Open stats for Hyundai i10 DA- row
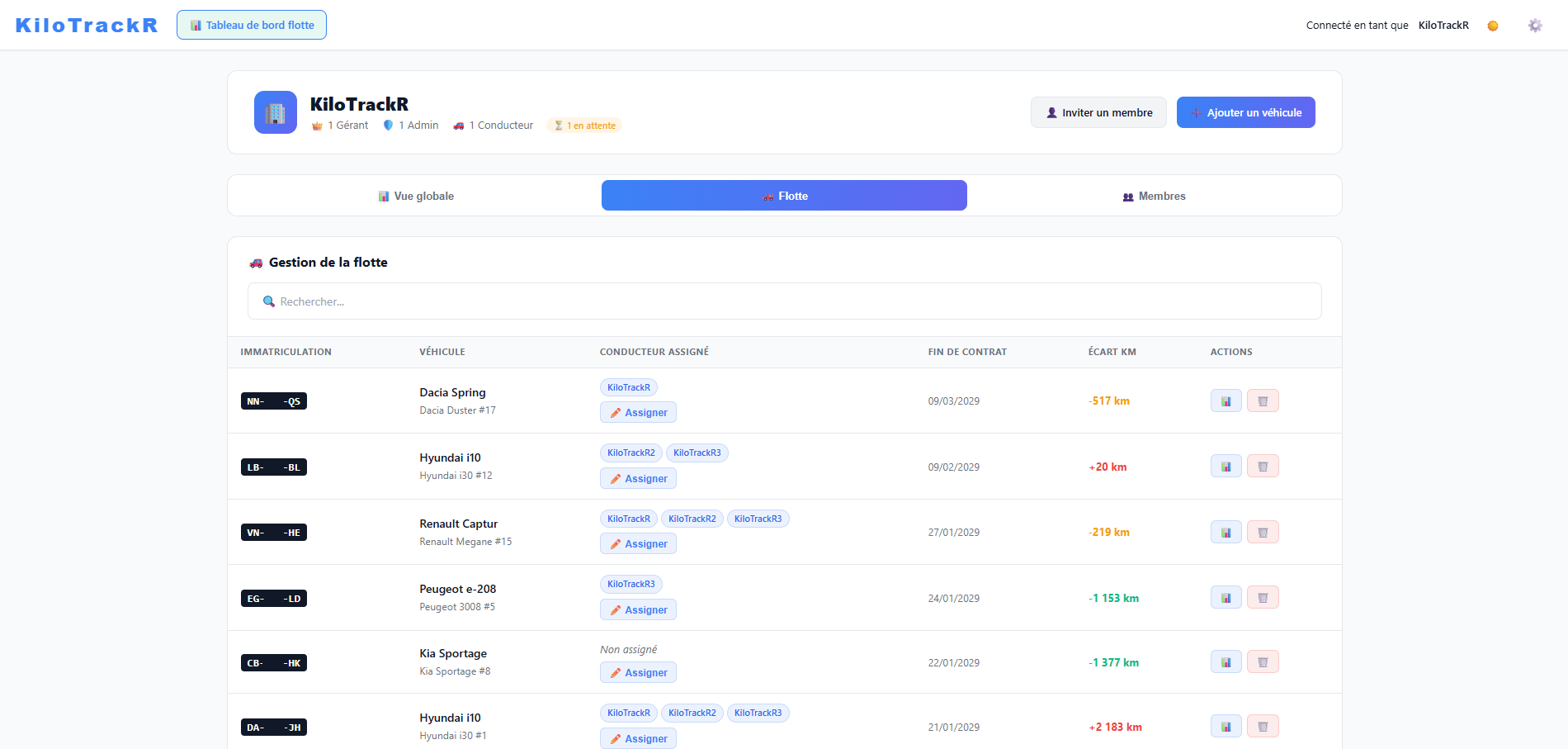Image resolution: width=1568 pixels, height=749 pixels. pos(1226,726)
